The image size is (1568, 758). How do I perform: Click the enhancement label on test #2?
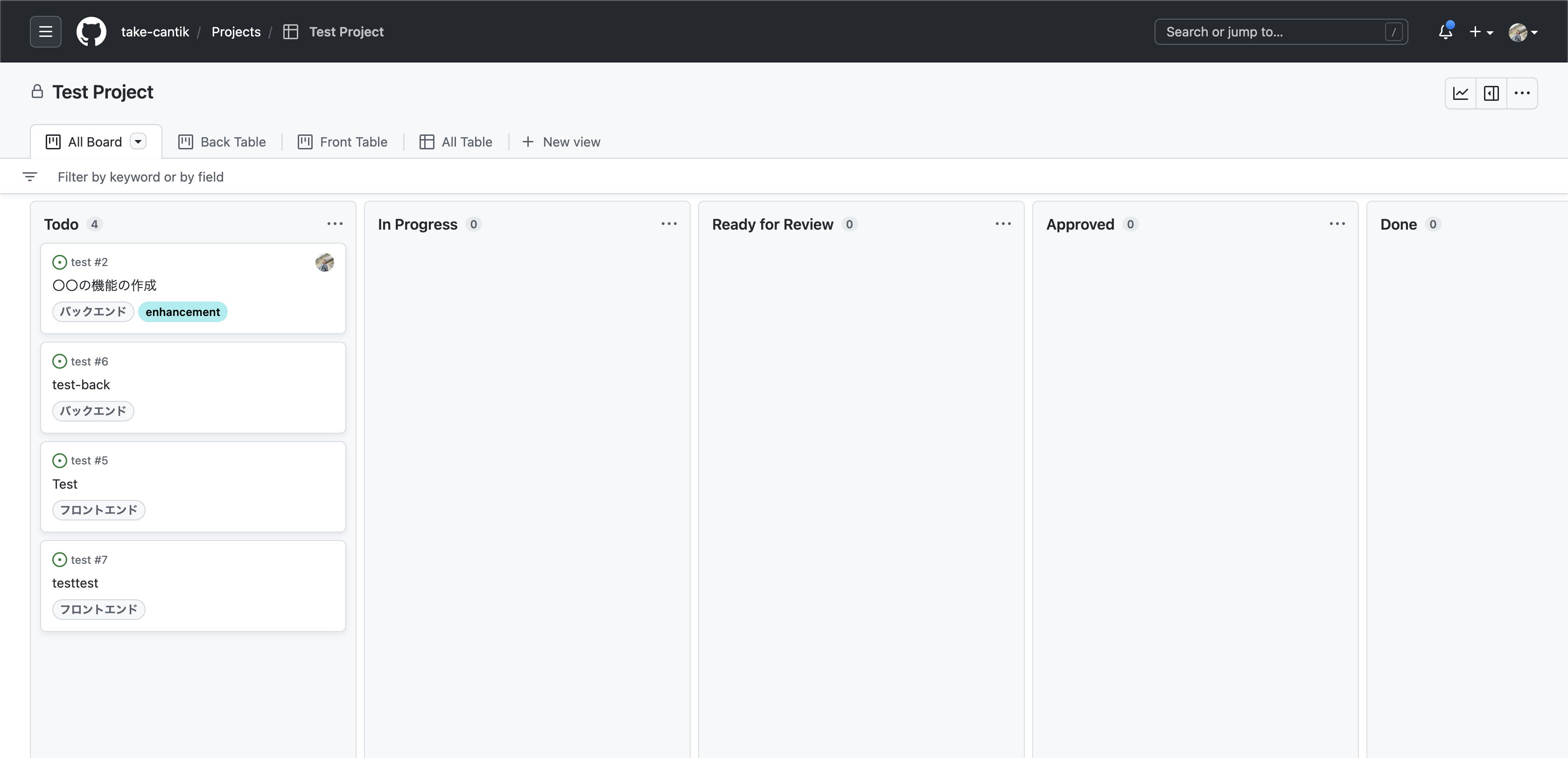pos(182,312)
